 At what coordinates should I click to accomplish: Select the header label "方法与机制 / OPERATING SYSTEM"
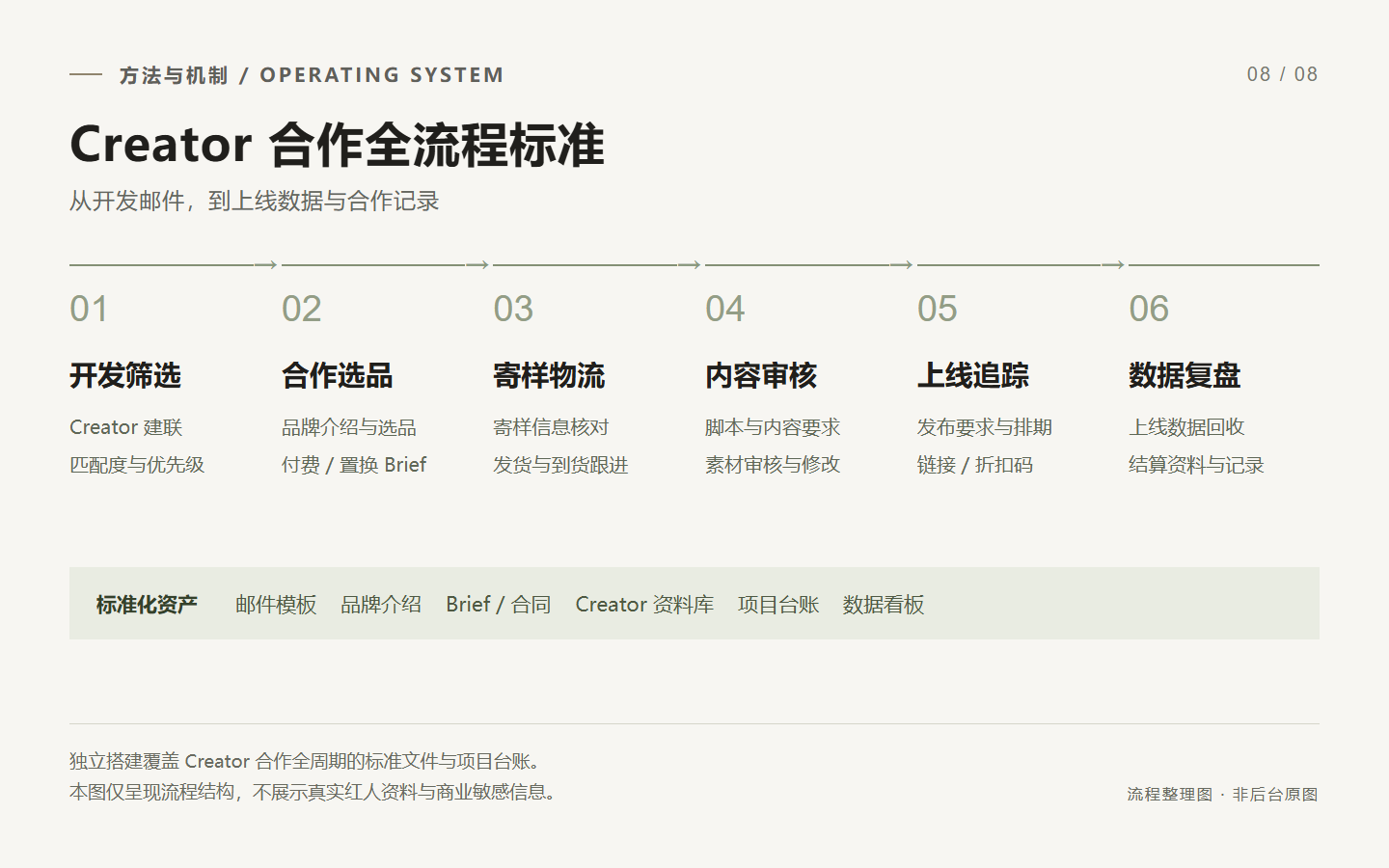pyautogui.click(x=312, y=75)
